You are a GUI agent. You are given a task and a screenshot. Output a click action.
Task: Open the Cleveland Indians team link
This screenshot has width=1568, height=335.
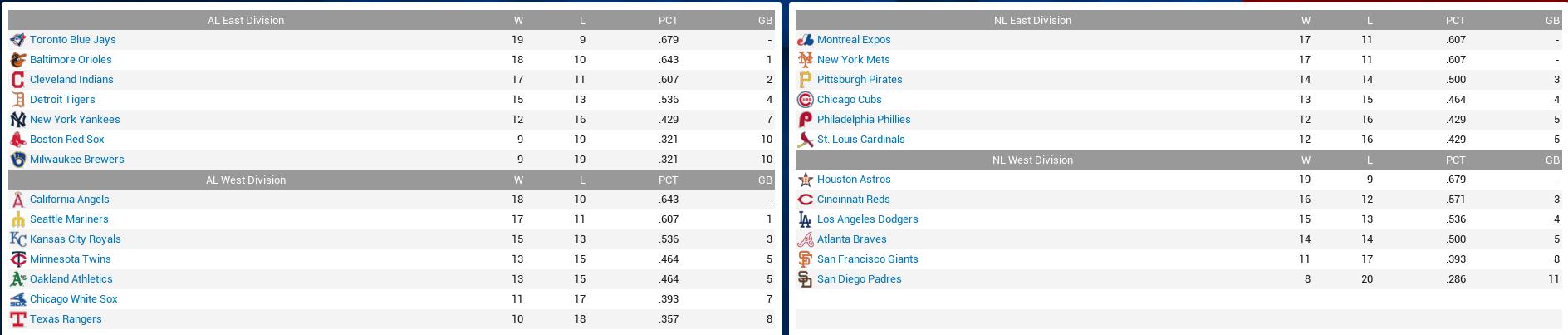pos(71,80)
